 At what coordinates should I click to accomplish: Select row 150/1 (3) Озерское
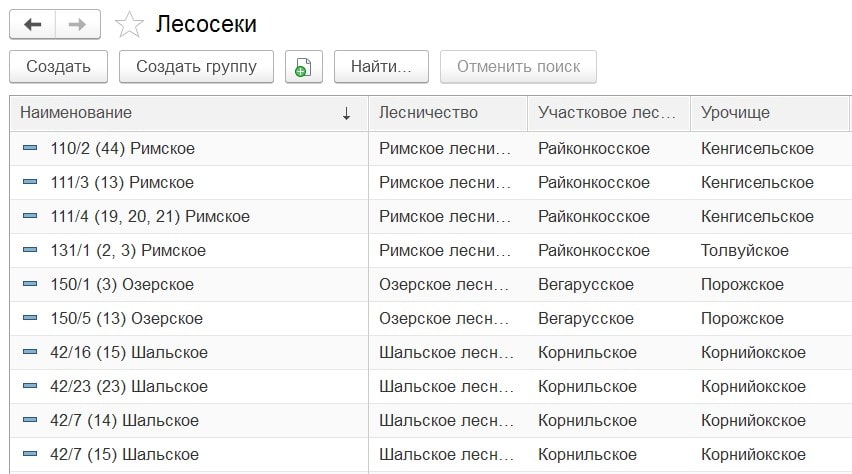(x=430, y=284)
